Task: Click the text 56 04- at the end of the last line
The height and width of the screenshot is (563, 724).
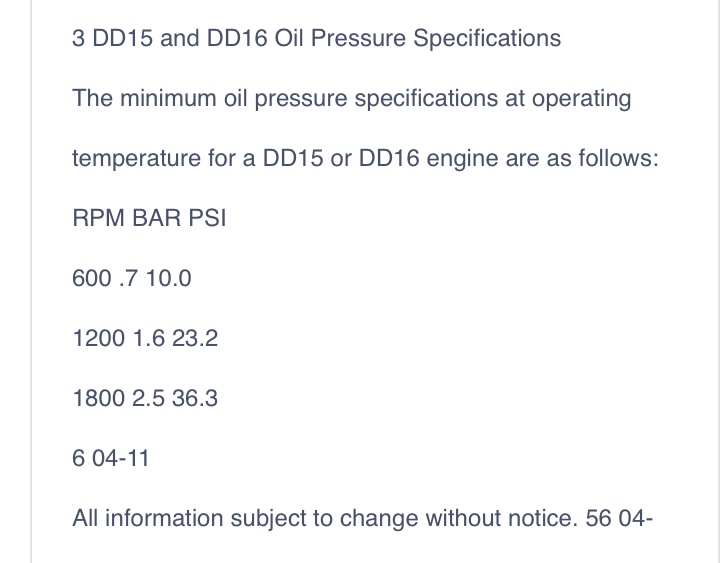Action: coord(619,519)
